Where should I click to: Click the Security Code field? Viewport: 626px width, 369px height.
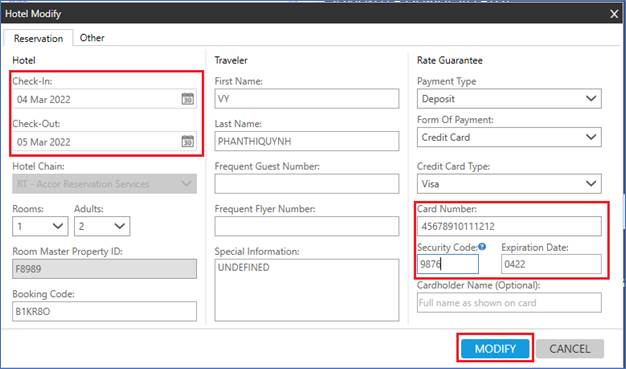(448, 264)
